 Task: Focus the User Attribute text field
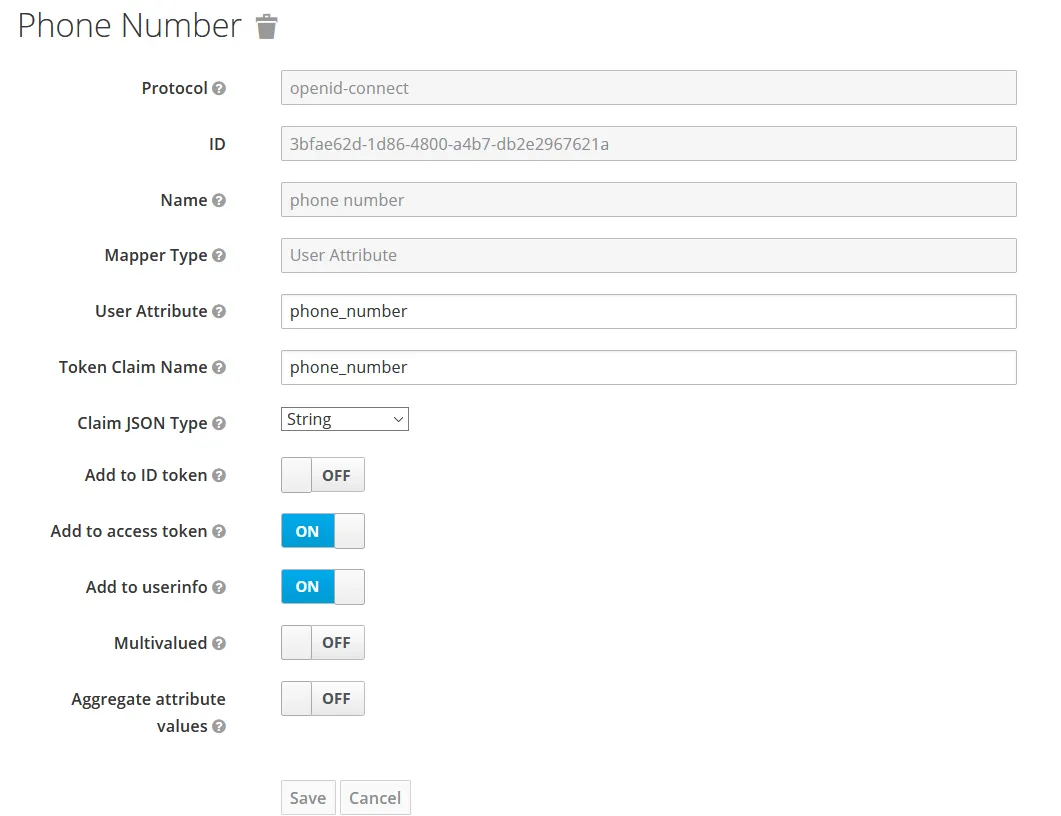648,311
